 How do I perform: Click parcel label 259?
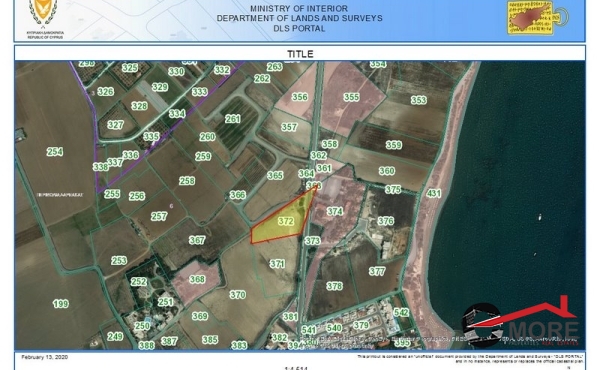pyautogui.click(x=203, y=156)
